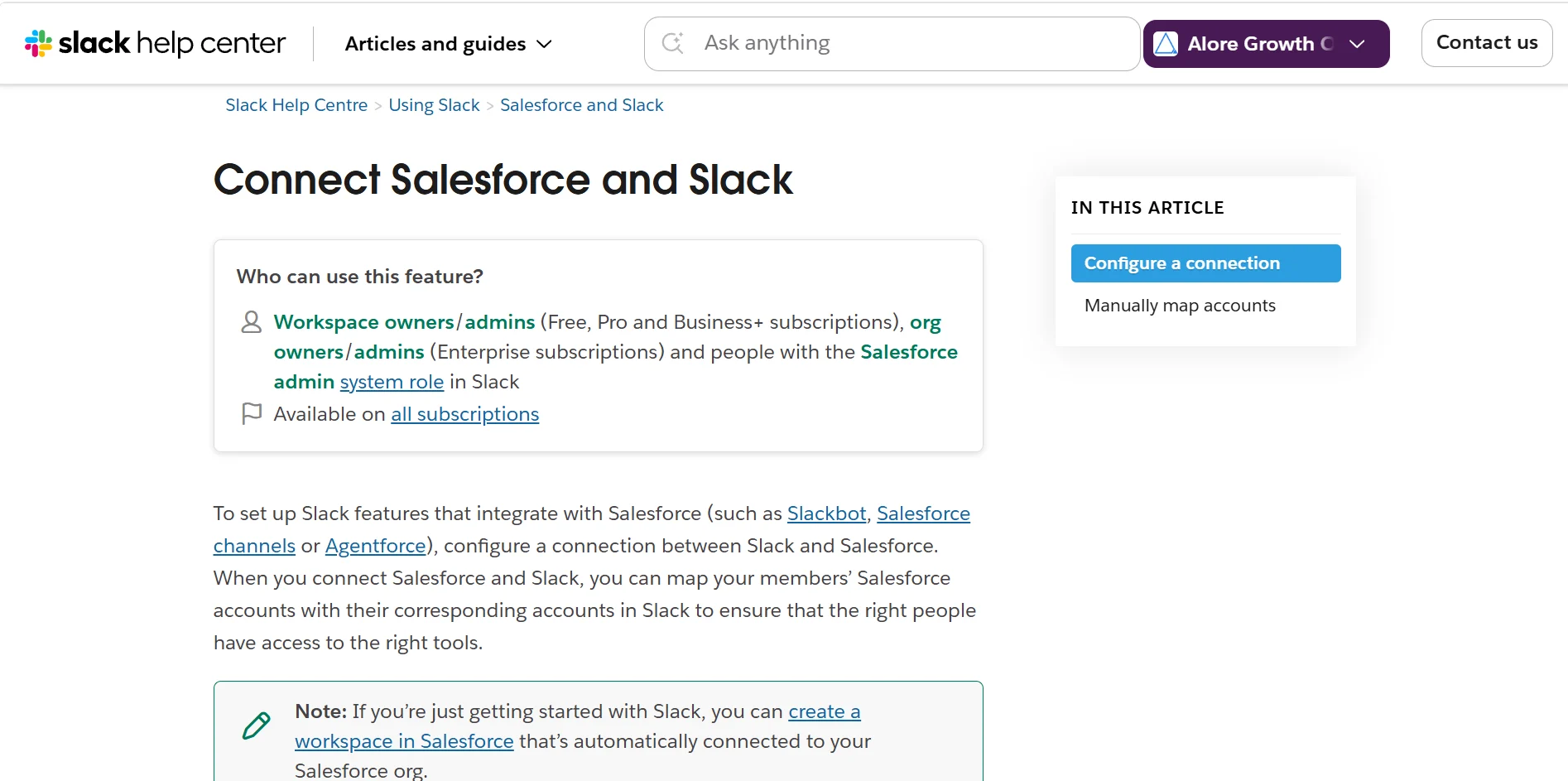Follow the Slackbot link
1568x781 pixels.
826,513
